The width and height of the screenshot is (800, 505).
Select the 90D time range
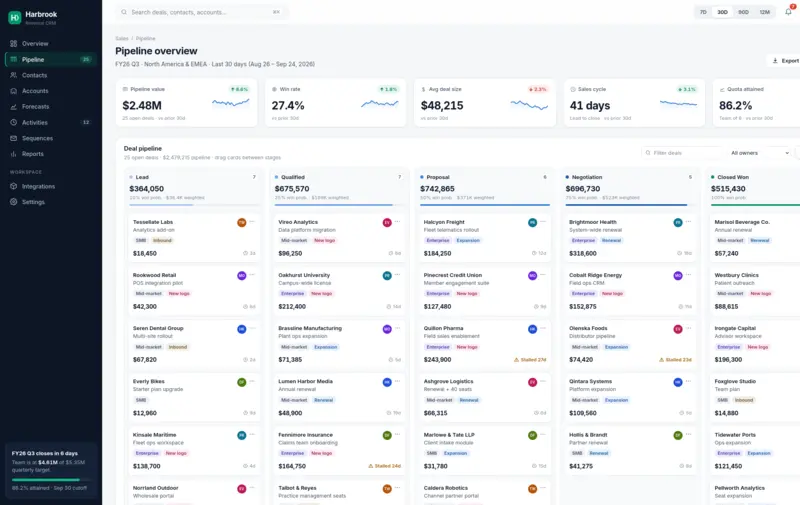[x=743, y=12]
